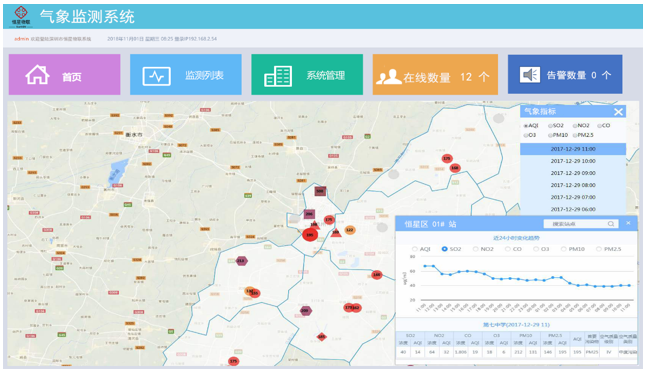
Task: Click the 恒星区 01# 站 panel title
Action: [430, 224]
